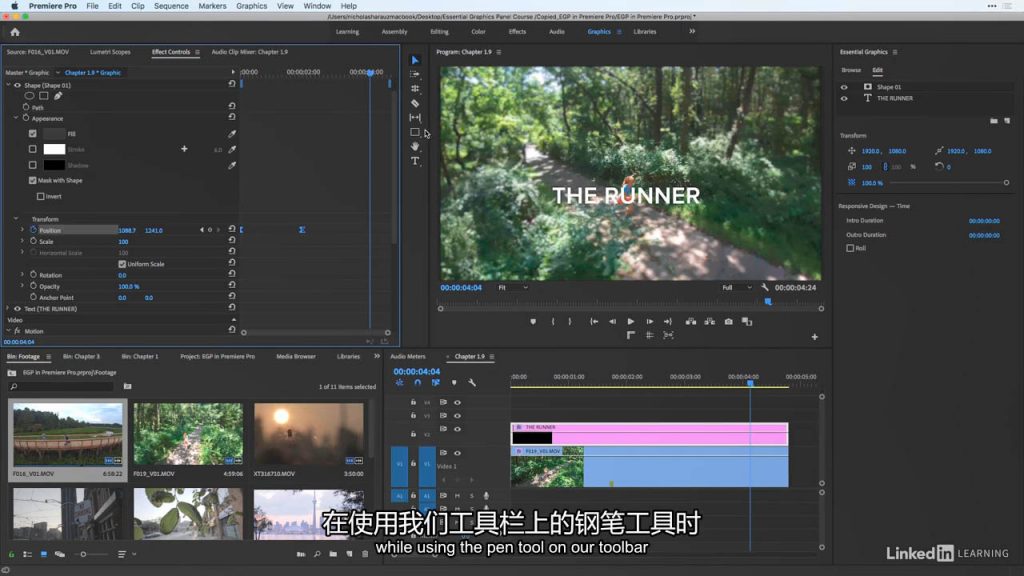Open the Graphics menu
The height and width of the screenshot is (576, 1024).
pyautogui.click(x=251, y=6)
